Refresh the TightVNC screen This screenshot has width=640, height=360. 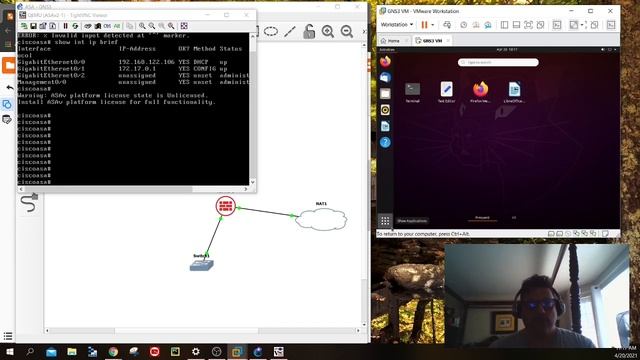pos(75,26)
